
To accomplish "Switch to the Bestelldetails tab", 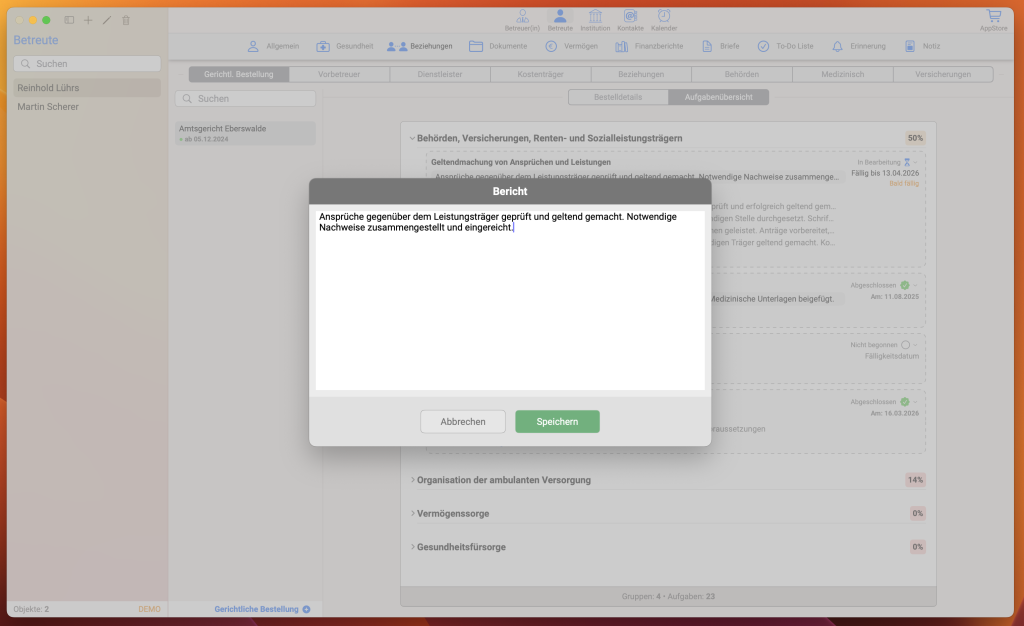I will (618, 97).
